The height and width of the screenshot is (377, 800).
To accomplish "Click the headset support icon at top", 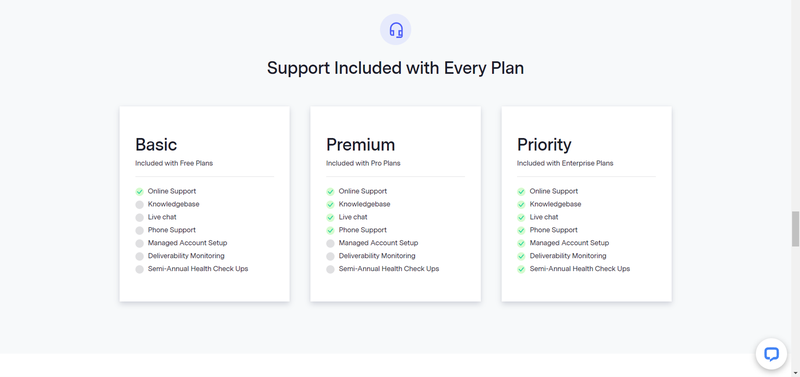I will (x=395, y=30).
